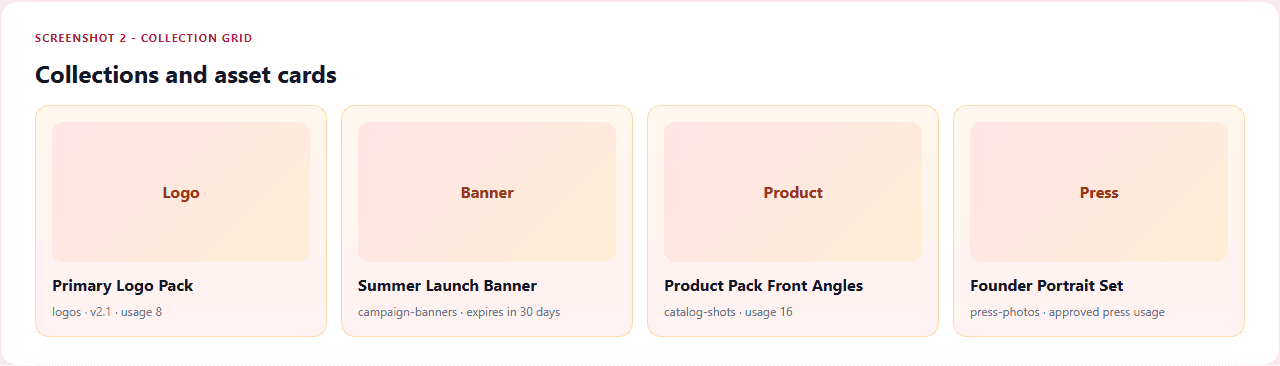Open the Logo thumbnail preview
This screenshot has width=1280, height=366.
point(181,192)
